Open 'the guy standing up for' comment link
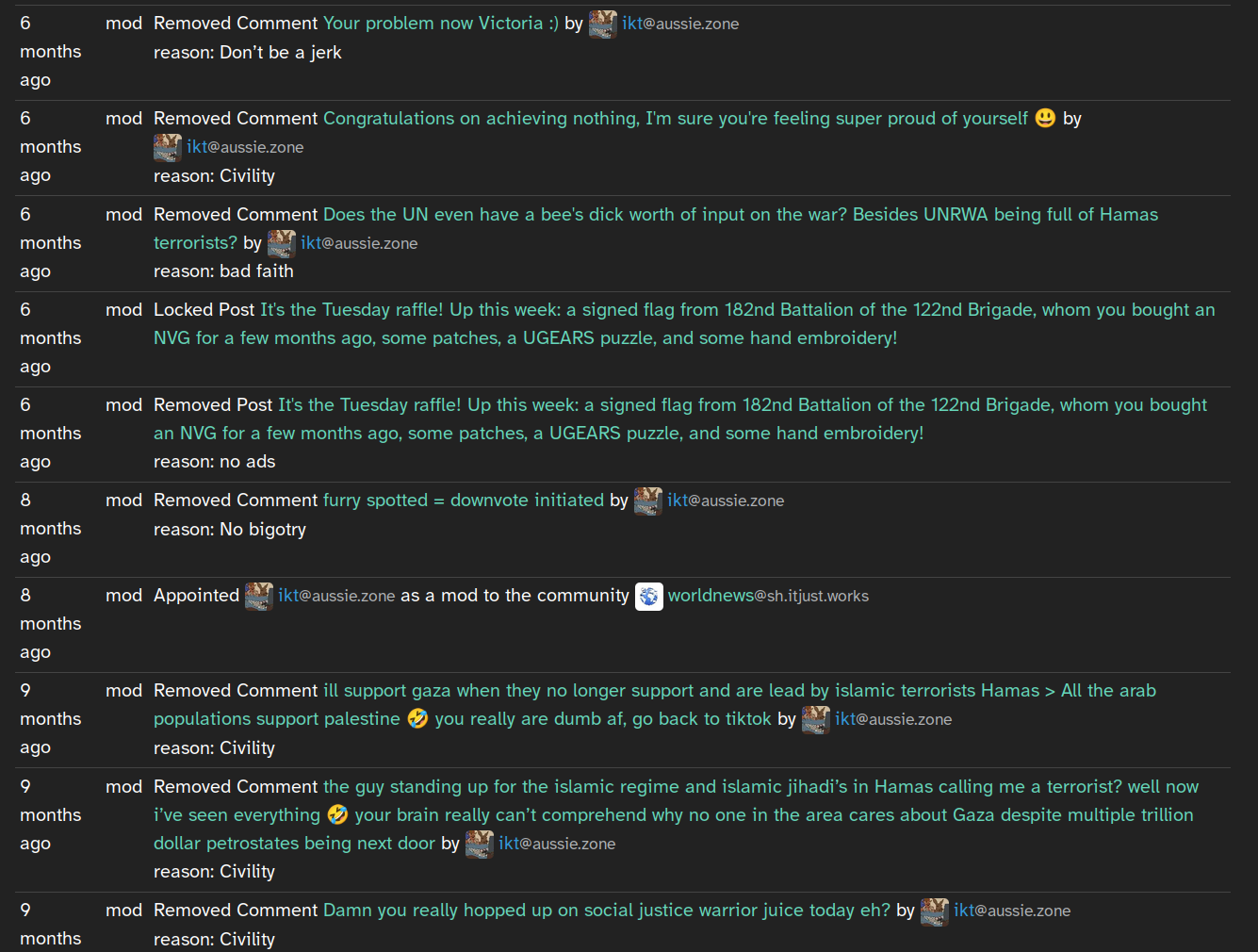Viewport: 1258px width, 952px height. click(677, 814)
